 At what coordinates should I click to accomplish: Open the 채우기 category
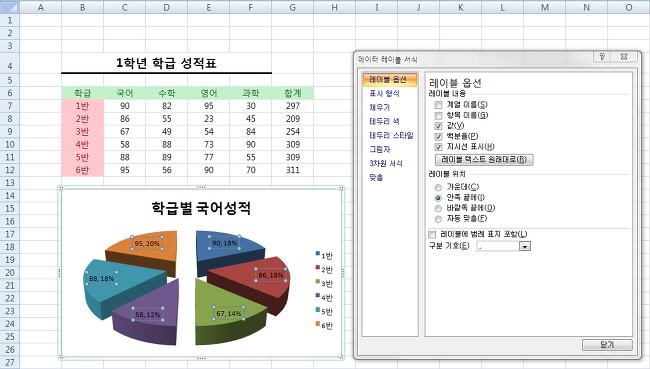coord(380,107)
